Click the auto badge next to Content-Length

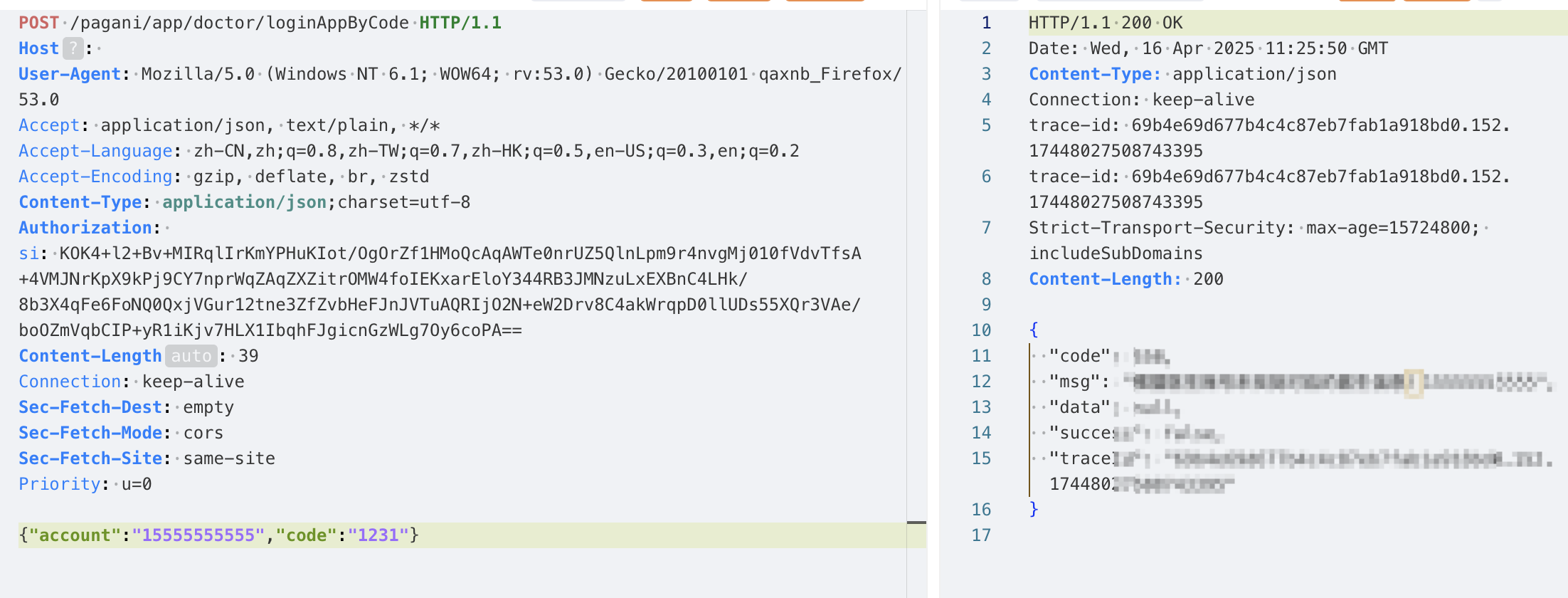tap(191, 356)
